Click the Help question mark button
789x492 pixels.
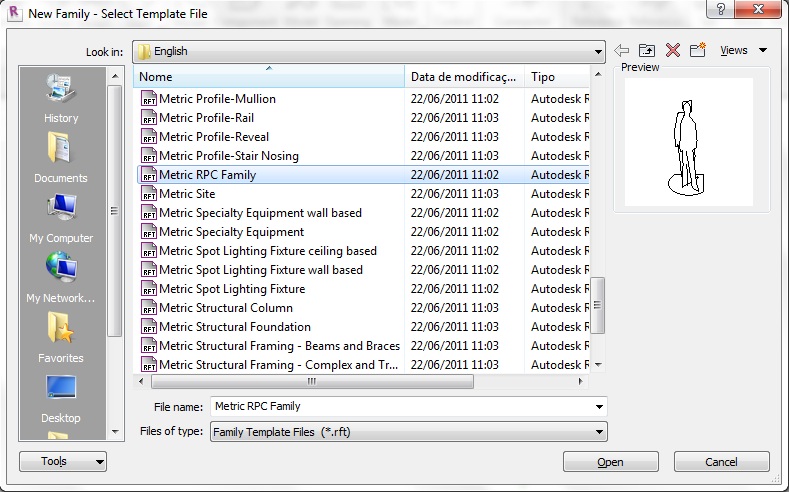coord(720,10)
